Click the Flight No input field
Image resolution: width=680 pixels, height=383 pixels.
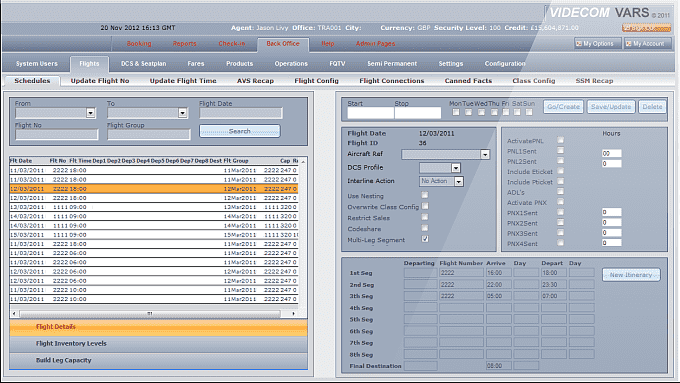[56, 134]
